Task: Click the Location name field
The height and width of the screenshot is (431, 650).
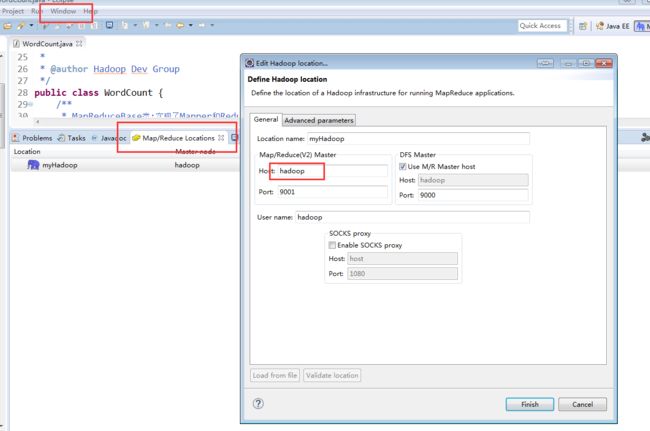Action: tap(418, 139)
